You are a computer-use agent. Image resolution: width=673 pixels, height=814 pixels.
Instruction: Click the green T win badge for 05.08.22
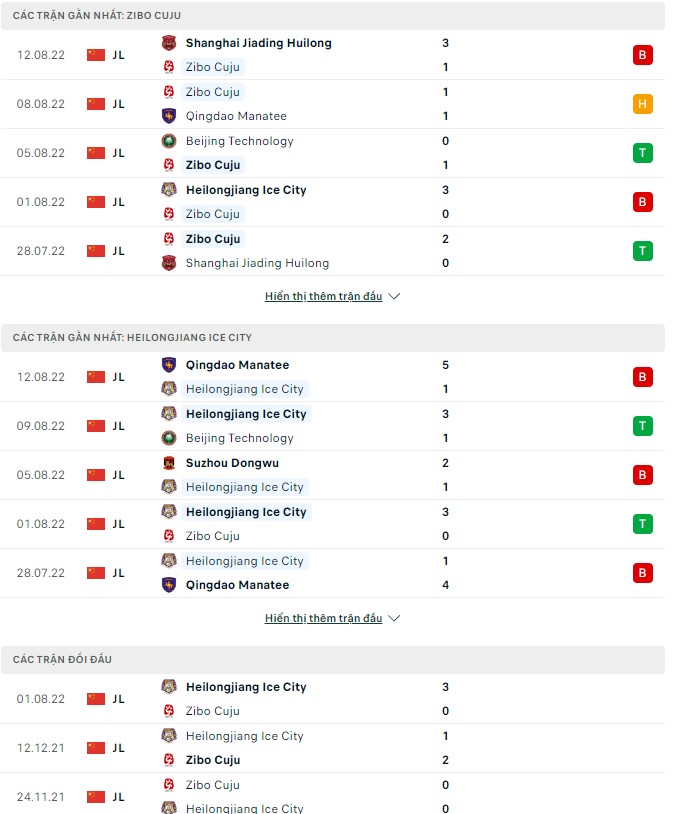tap(642, 153)
